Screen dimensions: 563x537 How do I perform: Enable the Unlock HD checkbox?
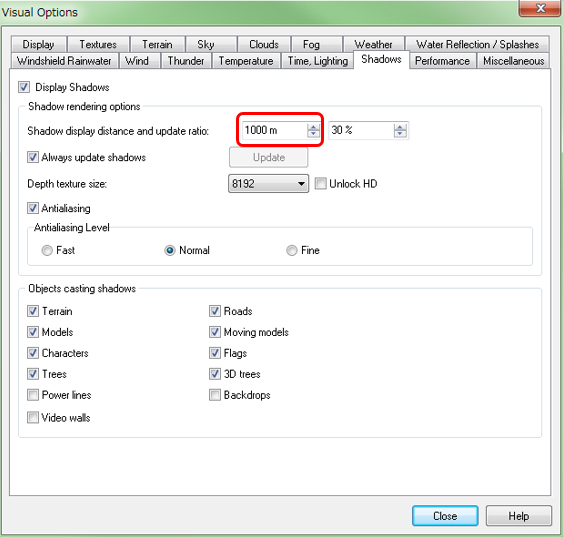[x=320, y=183]
